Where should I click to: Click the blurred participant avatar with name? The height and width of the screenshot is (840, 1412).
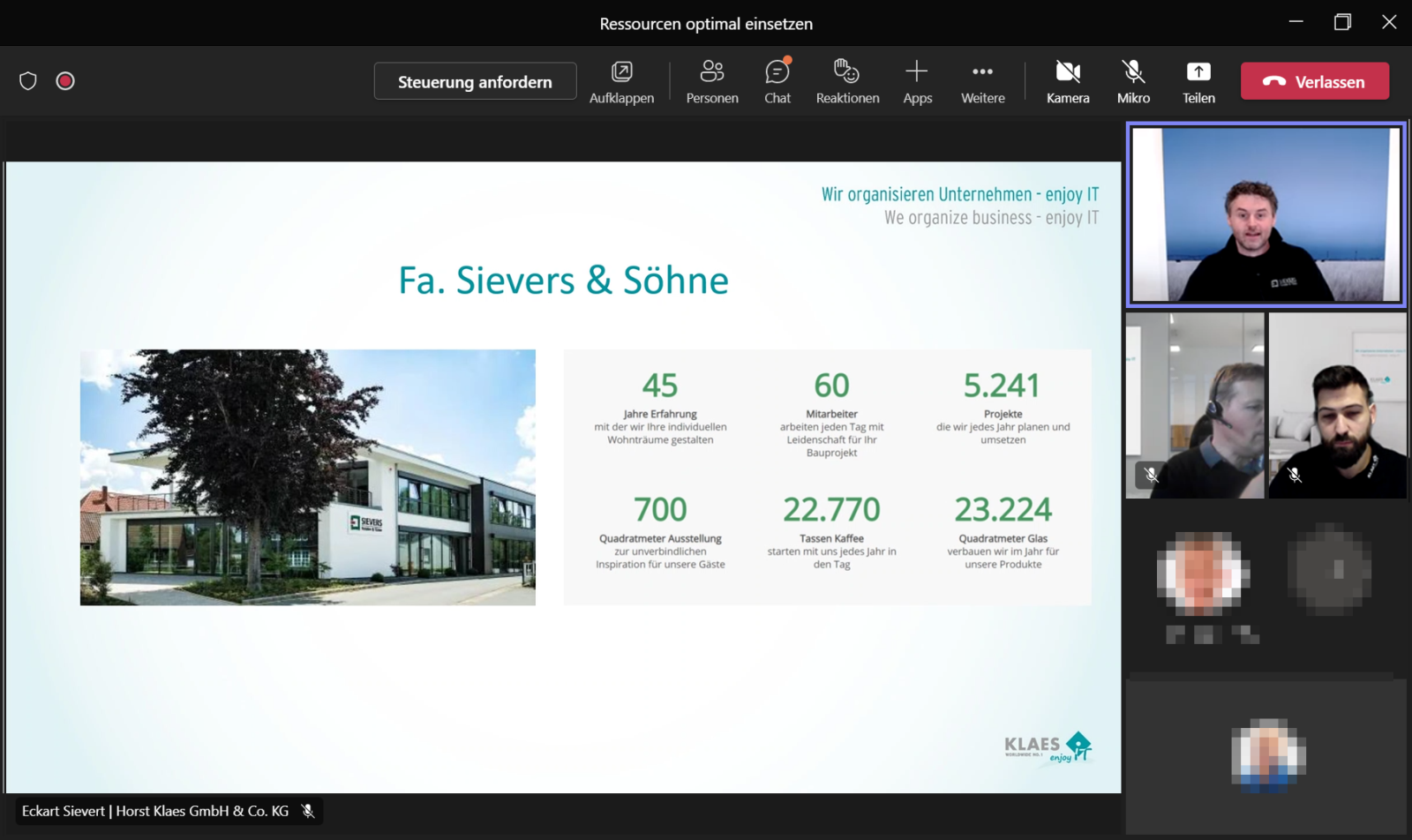coord(1202,574)
